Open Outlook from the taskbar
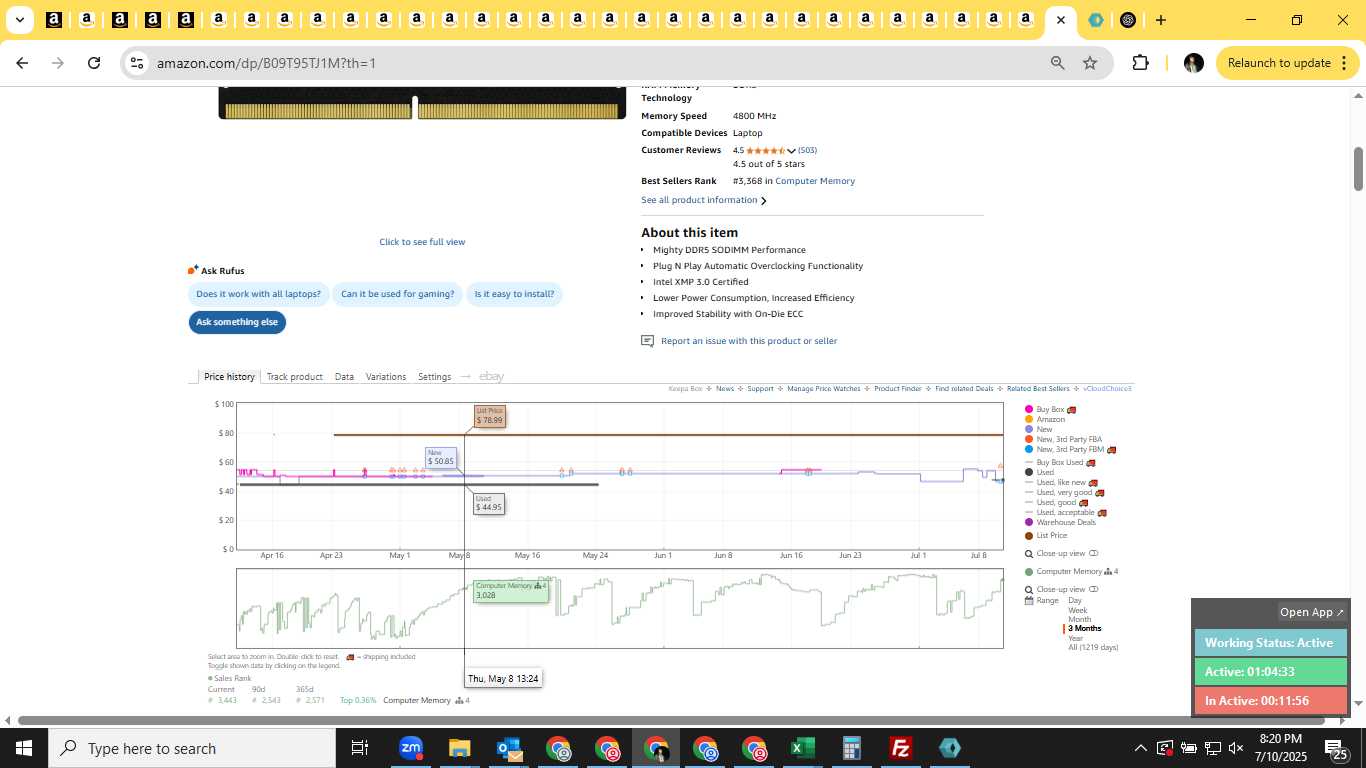1366x768 pixels. coord(509,748)
